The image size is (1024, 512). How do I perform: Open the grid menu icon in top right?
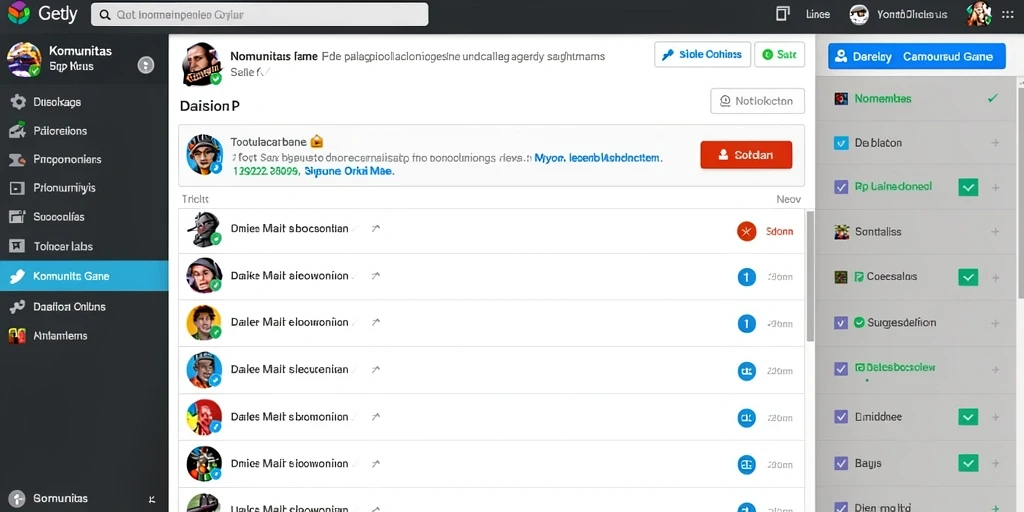click(1007, 14)
